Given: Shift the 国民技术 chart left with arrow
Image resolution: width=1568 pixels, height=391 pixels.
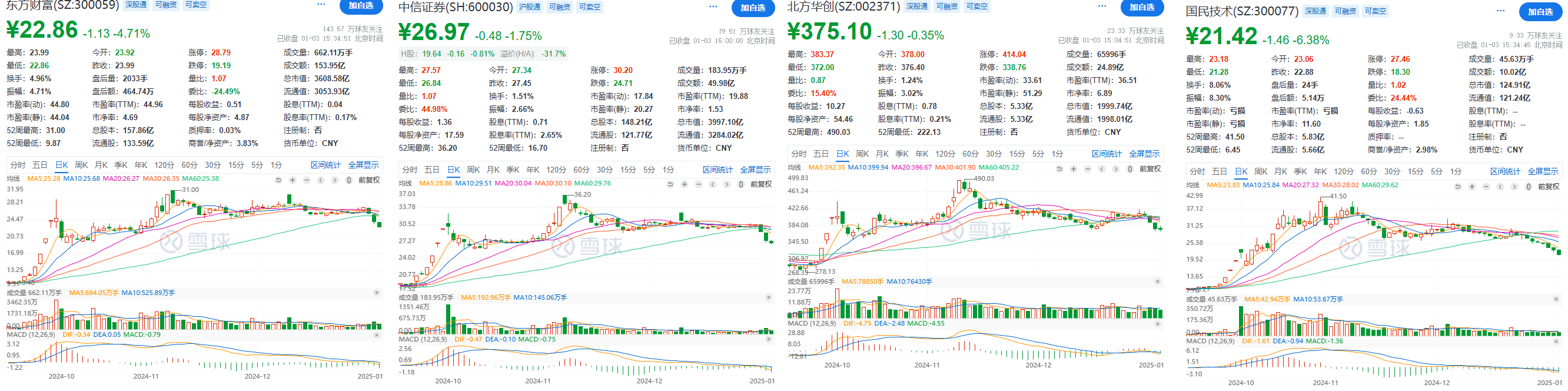Looking at the screenshot, I should (x=1500, y=186).
